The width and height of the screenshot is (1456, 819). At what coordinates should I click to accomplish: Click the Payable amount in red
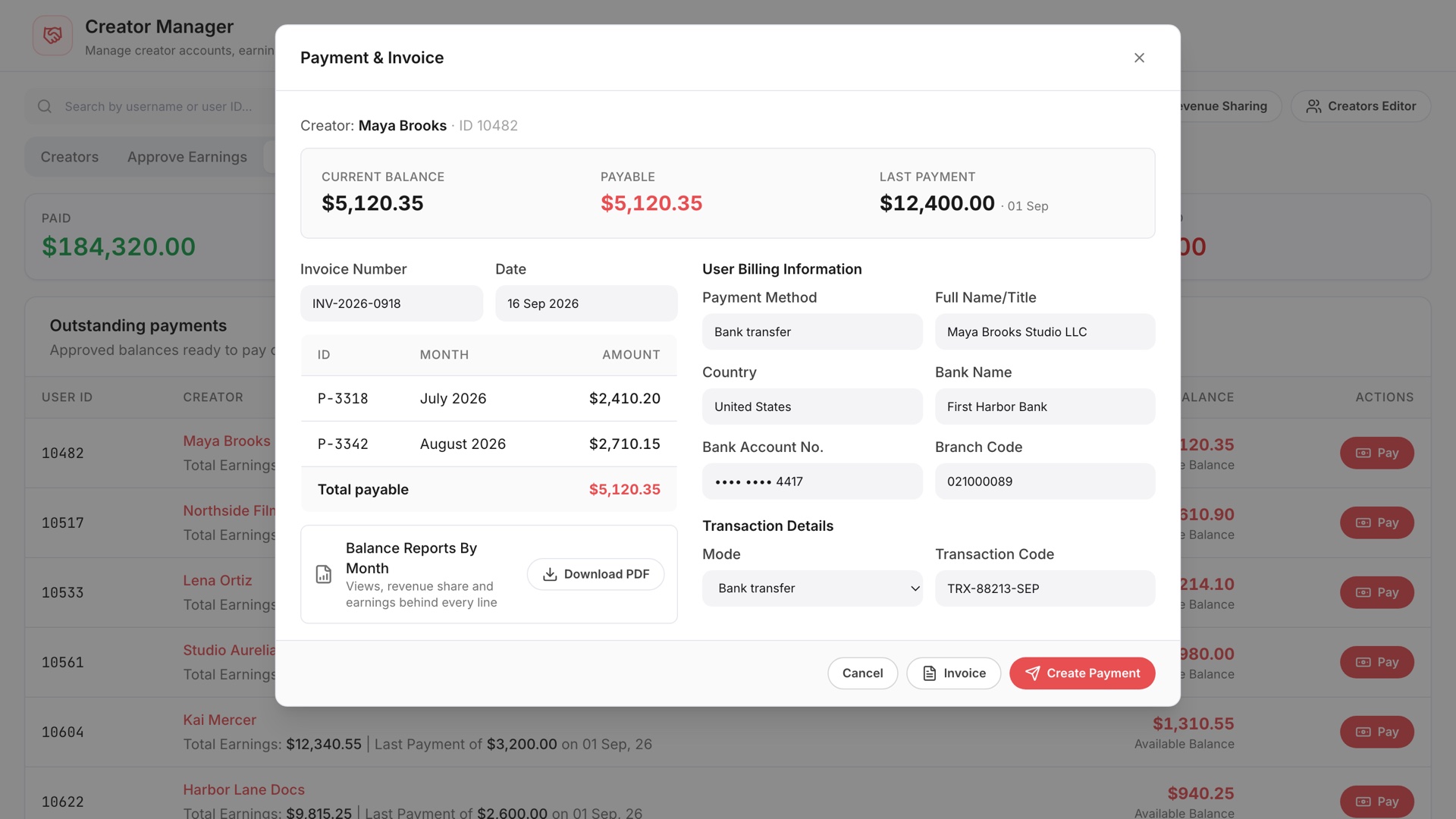click(x=651, y=203)
